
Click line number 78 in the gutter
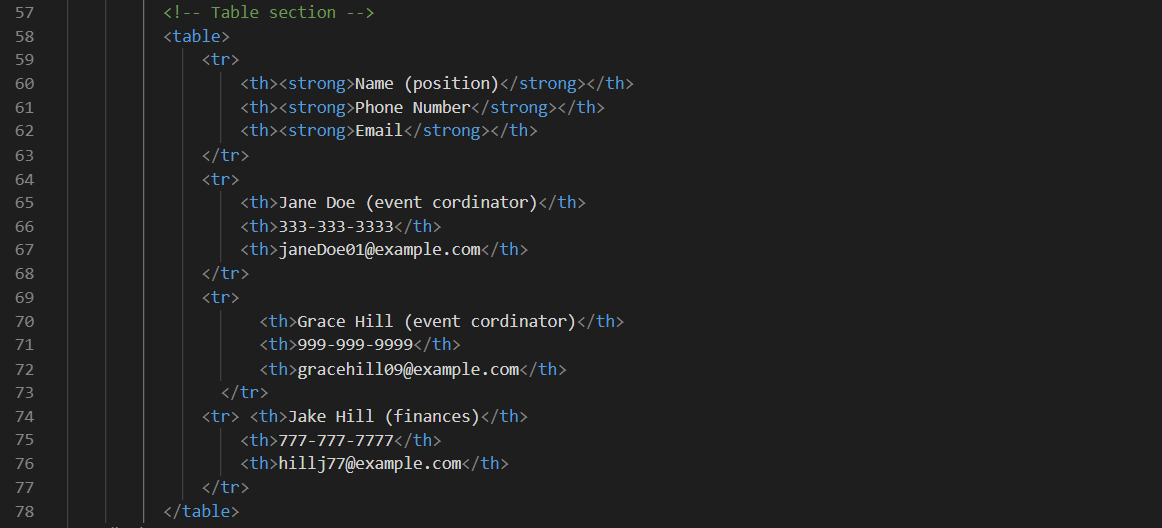pyautogui.click(x=24, y=511)
